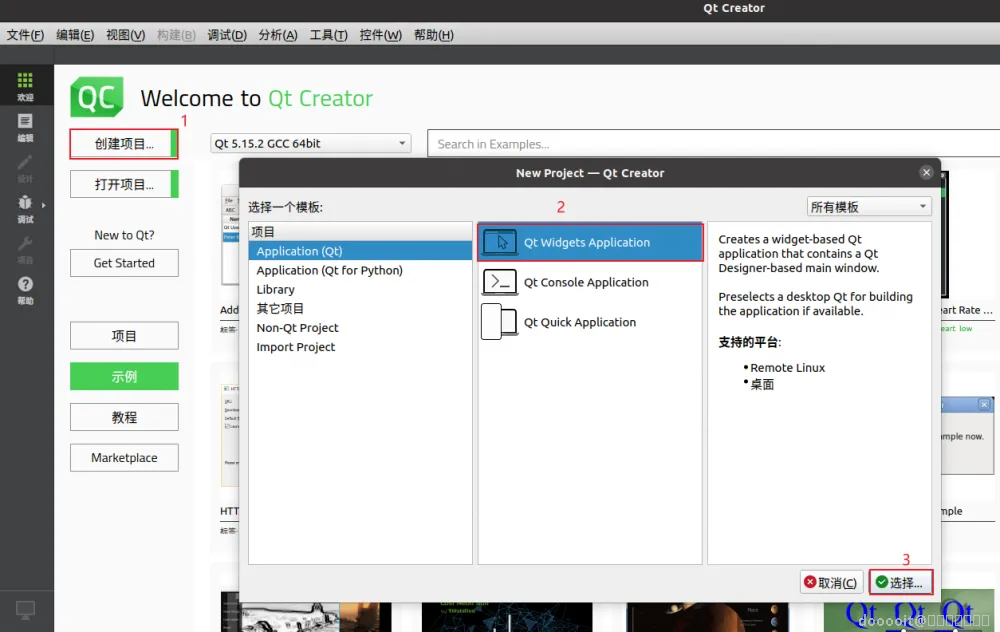
Task: Open the Qt 5.15.2 GCC 64bit dropdown
Action: (311, 143)
